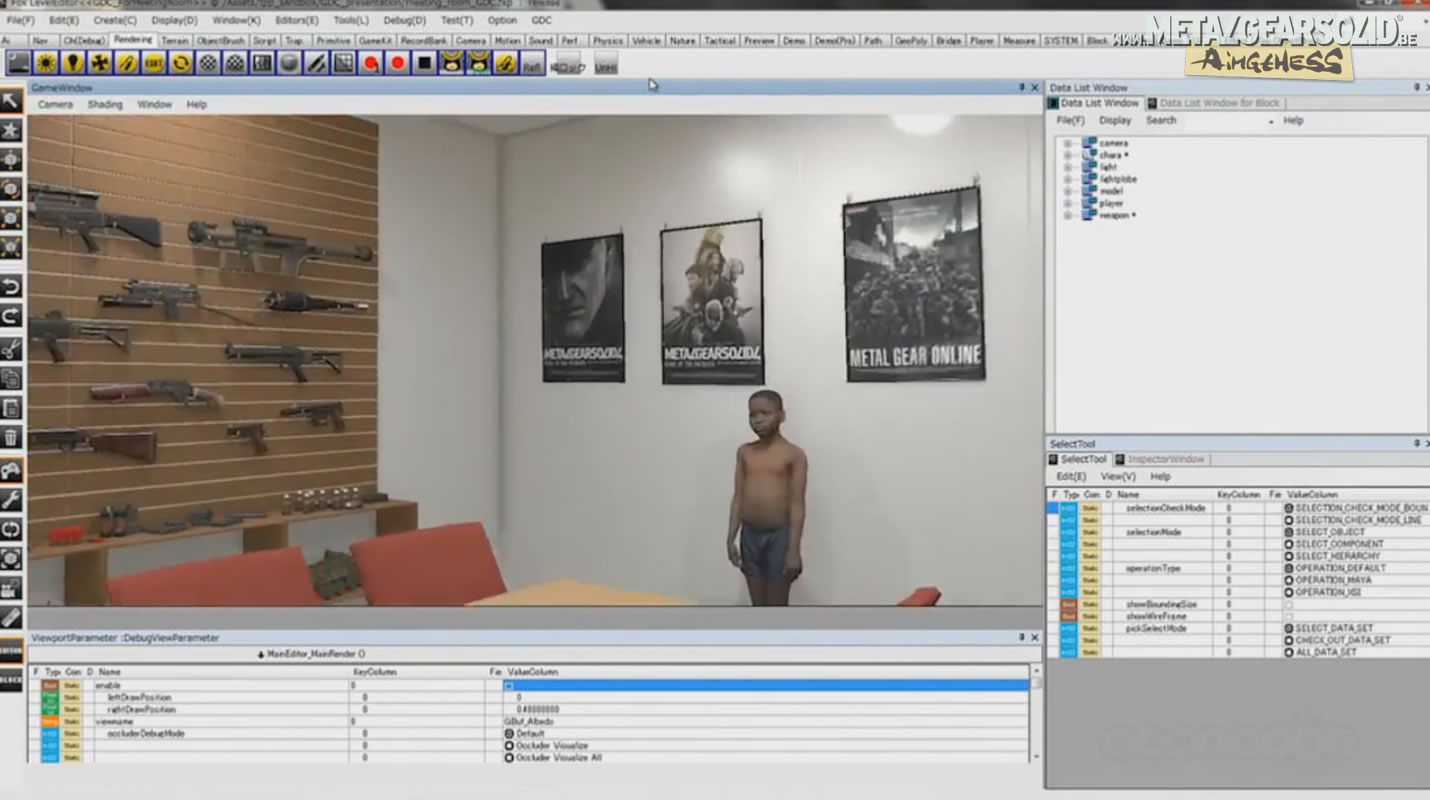Select the OPERATION_XSI radio option
The image size is (1430, 800).
tap(1289, 592)
